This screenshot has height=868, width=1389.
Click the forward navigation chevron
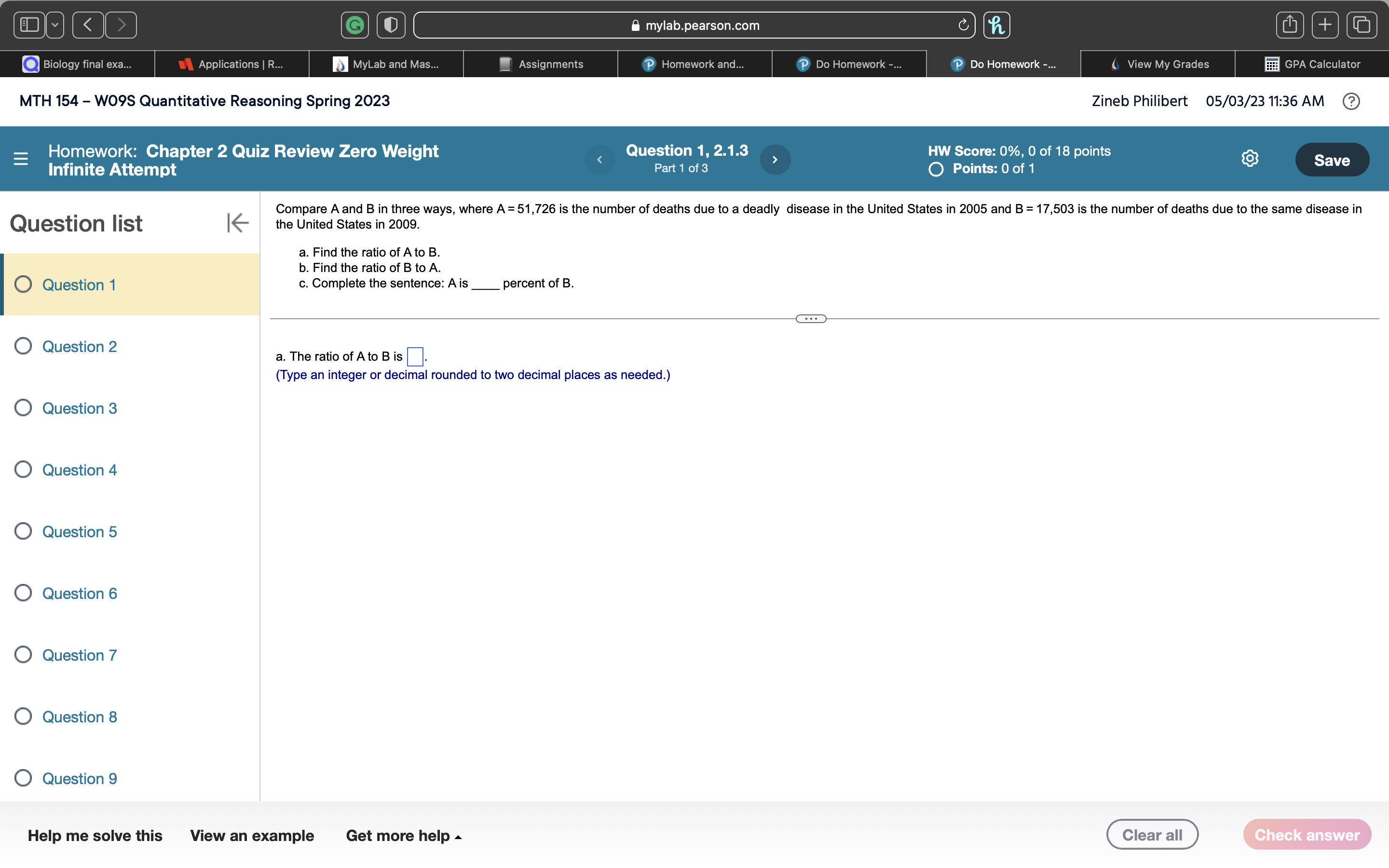776,160
